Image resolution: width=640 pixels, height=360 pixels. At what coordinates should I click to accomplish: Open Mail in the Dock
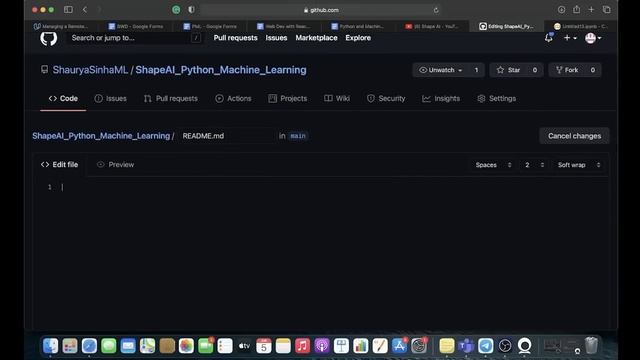click(128, 346)
